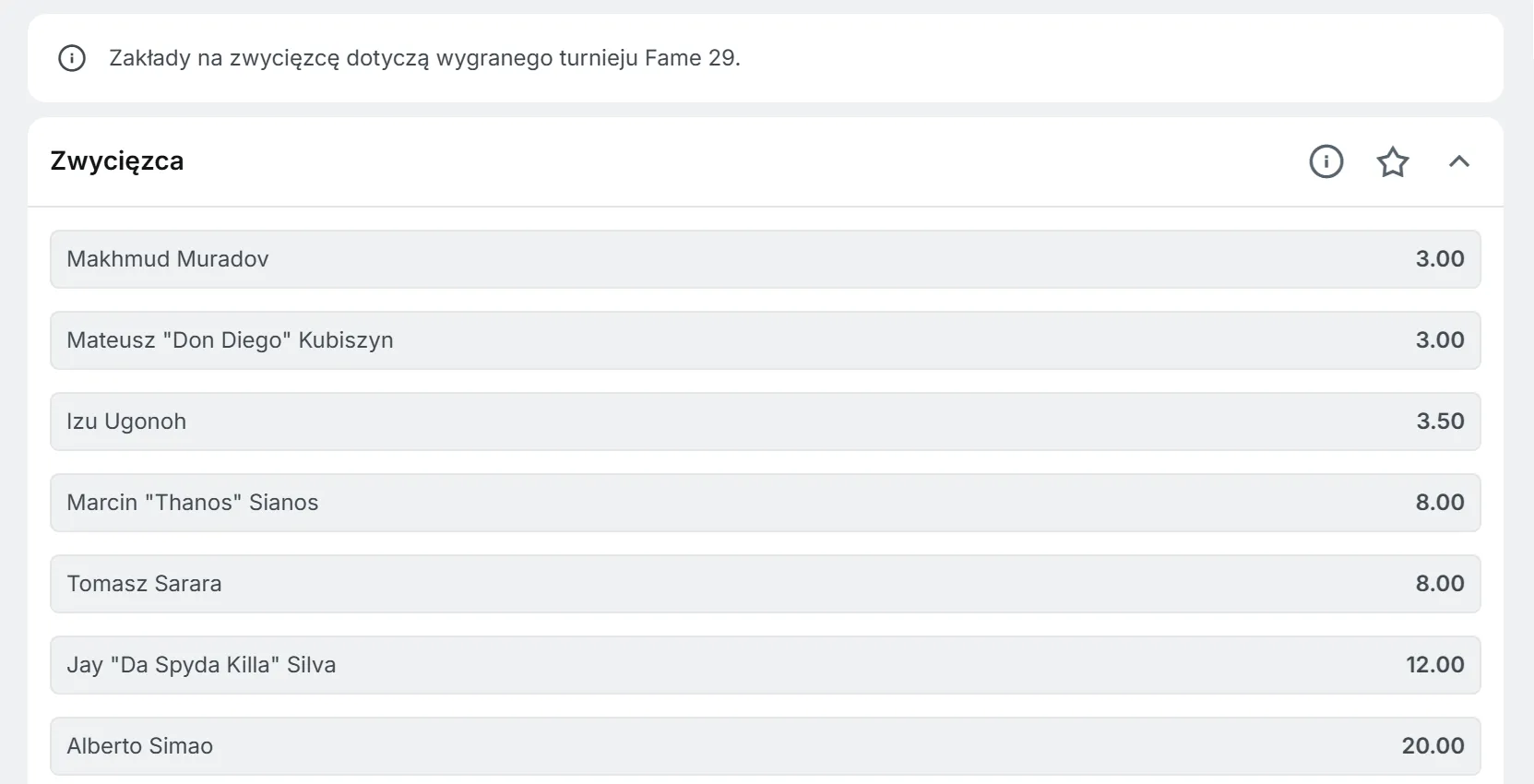Pick Marcin "Thanos" Sianos to win
The image size is (1534, 784).
tap(764, 503)
